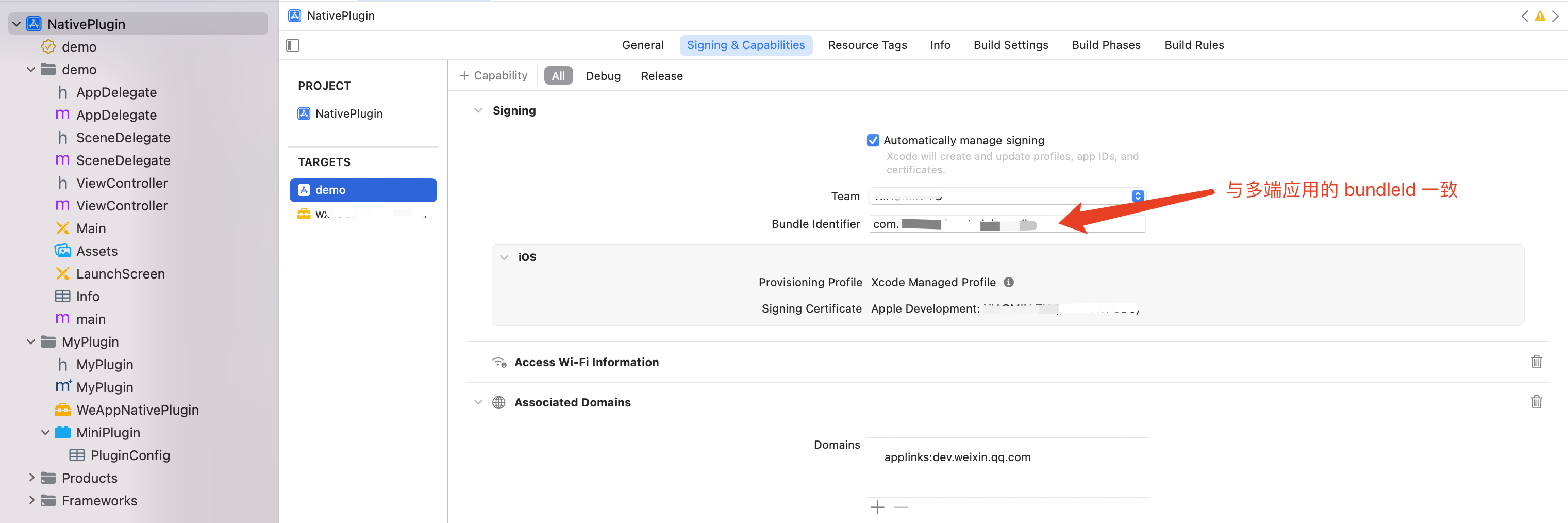Open the Build Rules tab
1568x523 pixels.
click(1194, 45)
